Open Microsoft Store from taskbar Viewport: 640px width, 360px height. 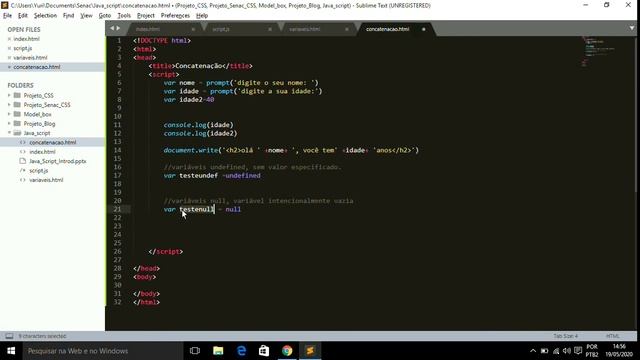pos(264,351)
